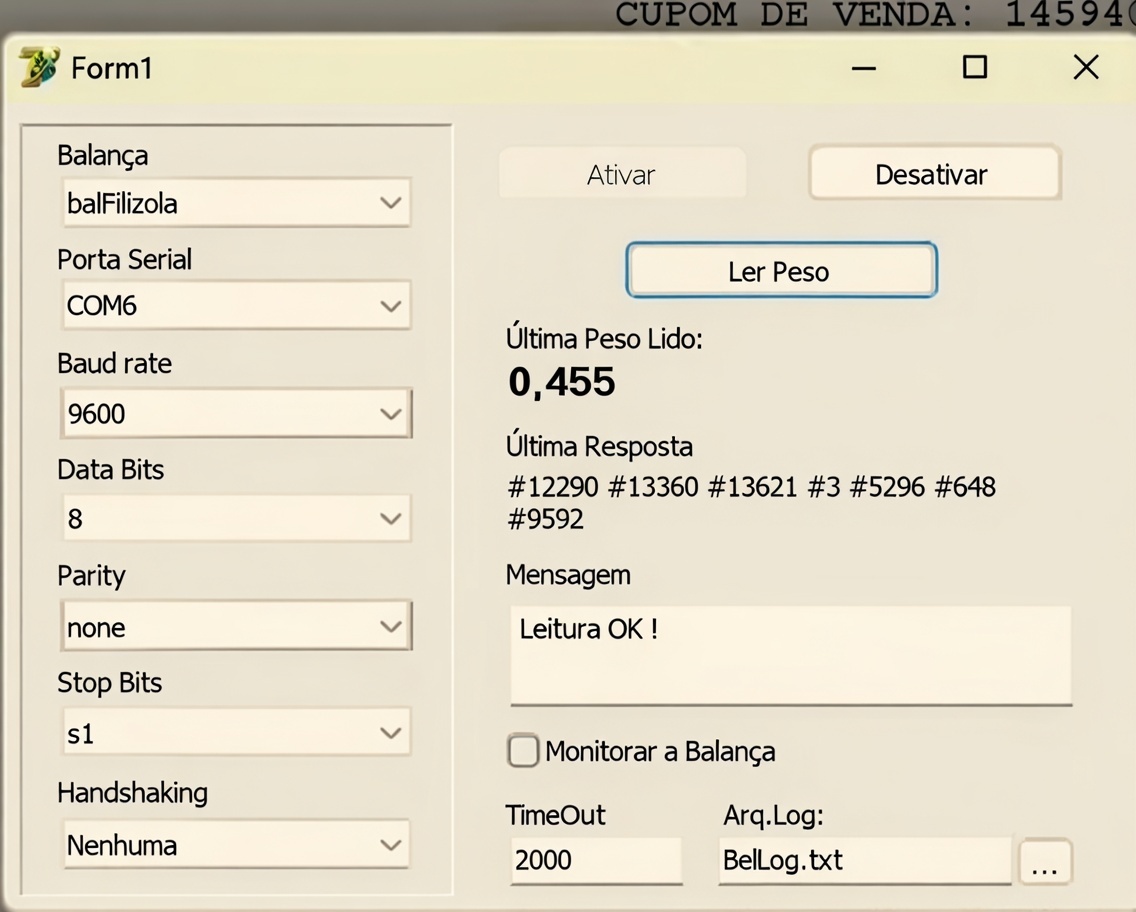Click the Form1 title bar text
The height and width of the screenshot is (912, 1136).
(x=112, y=68)
